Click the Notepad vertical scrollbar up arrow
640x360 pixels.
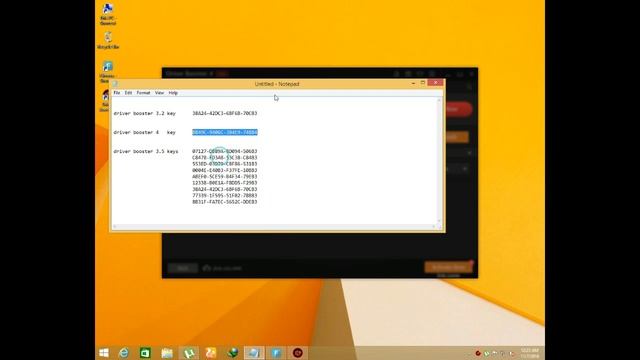click(x=440, y=100)
